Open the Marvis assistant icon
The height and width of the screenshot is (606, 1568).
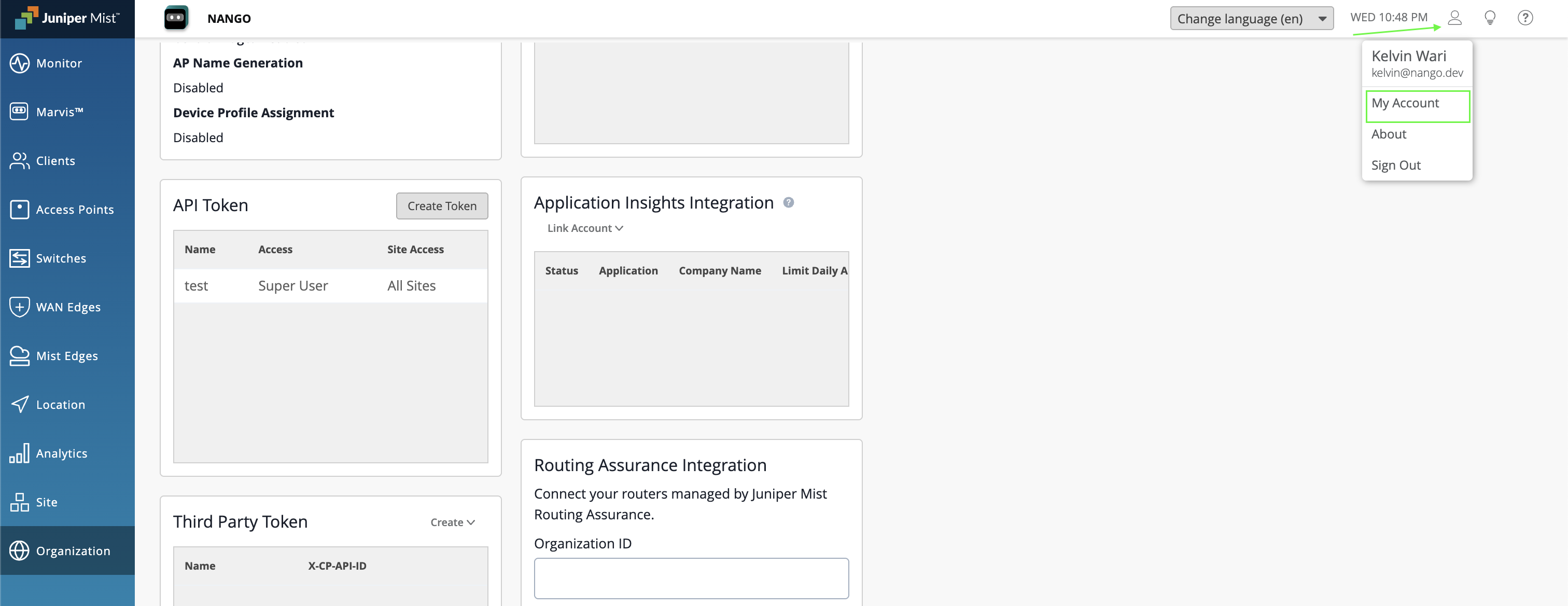pos(20,112)
